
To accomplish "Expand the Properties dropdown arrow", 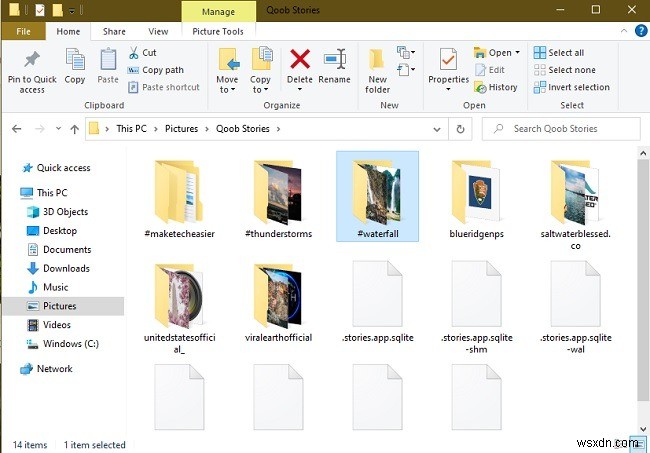I will point(448,89).
